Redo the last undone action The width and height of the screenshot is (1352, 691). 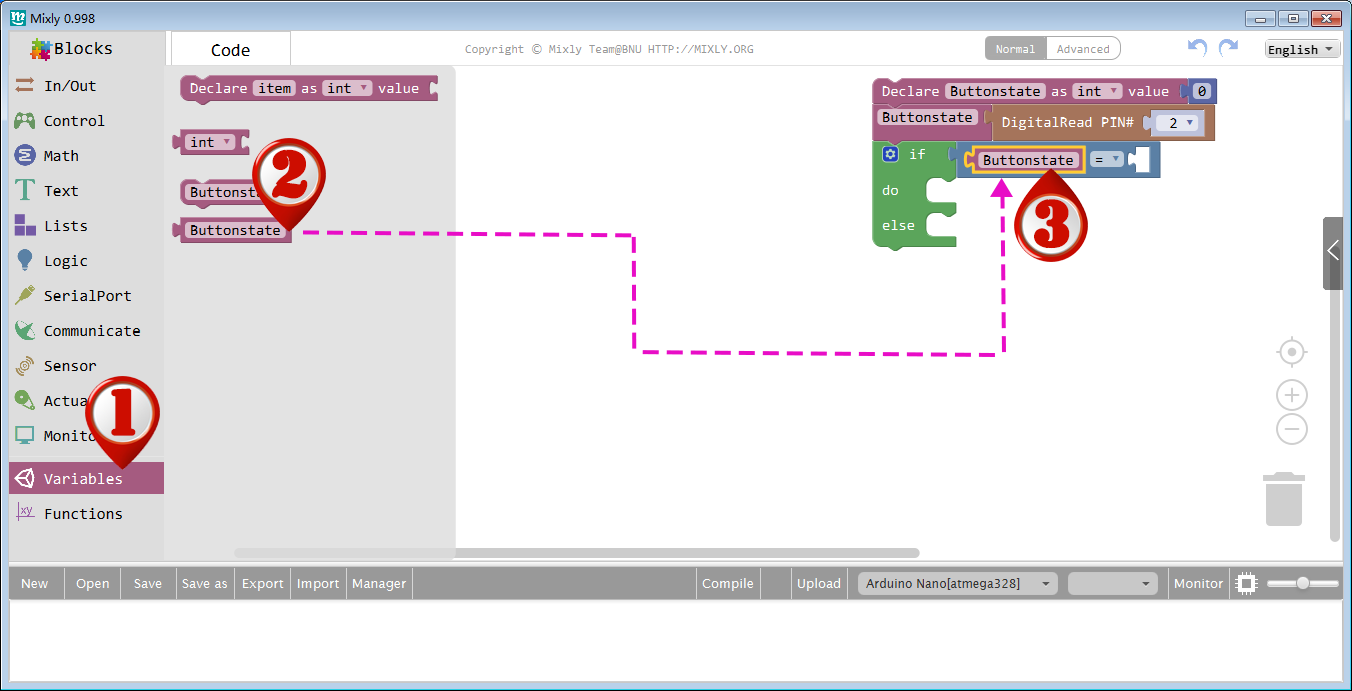[1229, 47]
